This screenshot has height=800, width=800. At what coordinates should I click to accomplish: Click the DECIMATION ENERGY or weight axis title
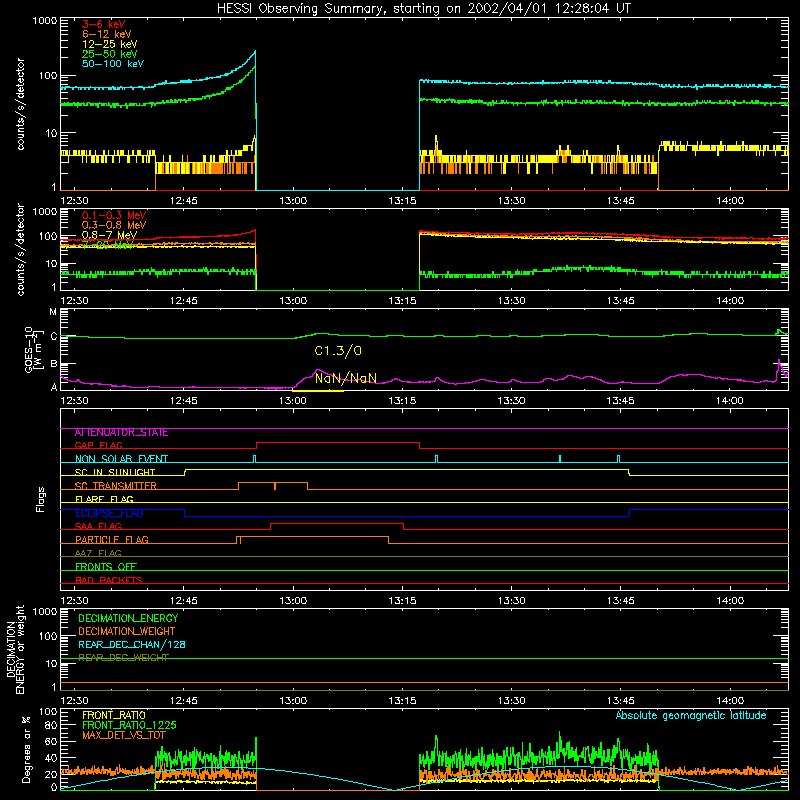(x=16, y=650)
